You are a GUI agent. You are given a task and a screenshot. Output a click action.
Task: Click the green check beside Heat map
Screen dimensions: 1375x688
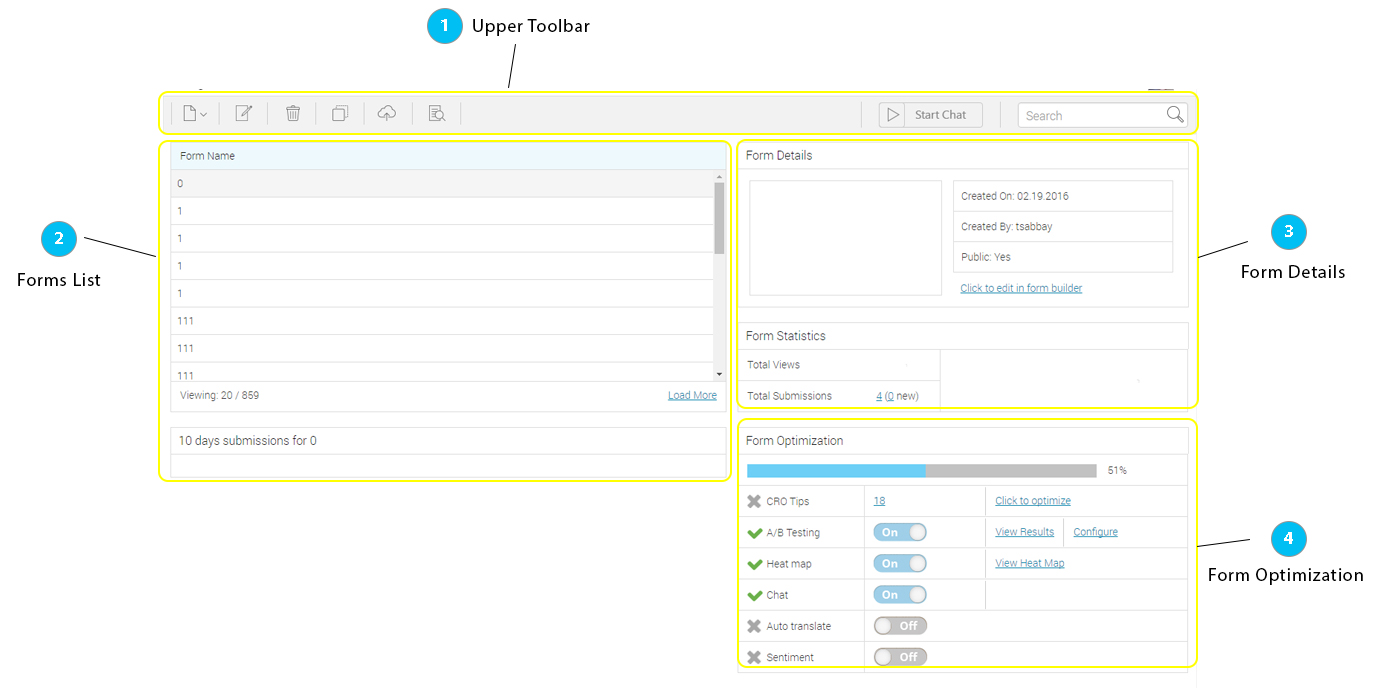755,564
